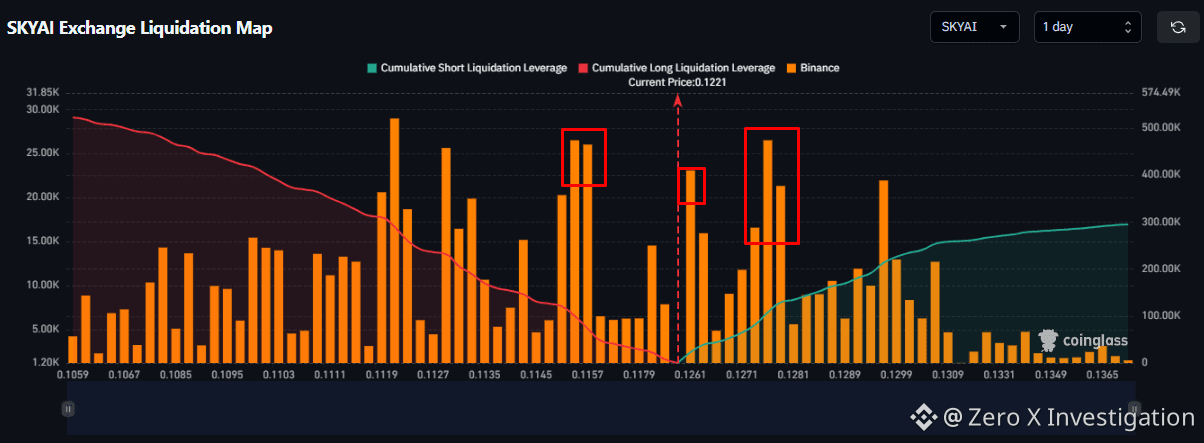
Task: Click the 100.00K right axis label
Action: 1163,316
